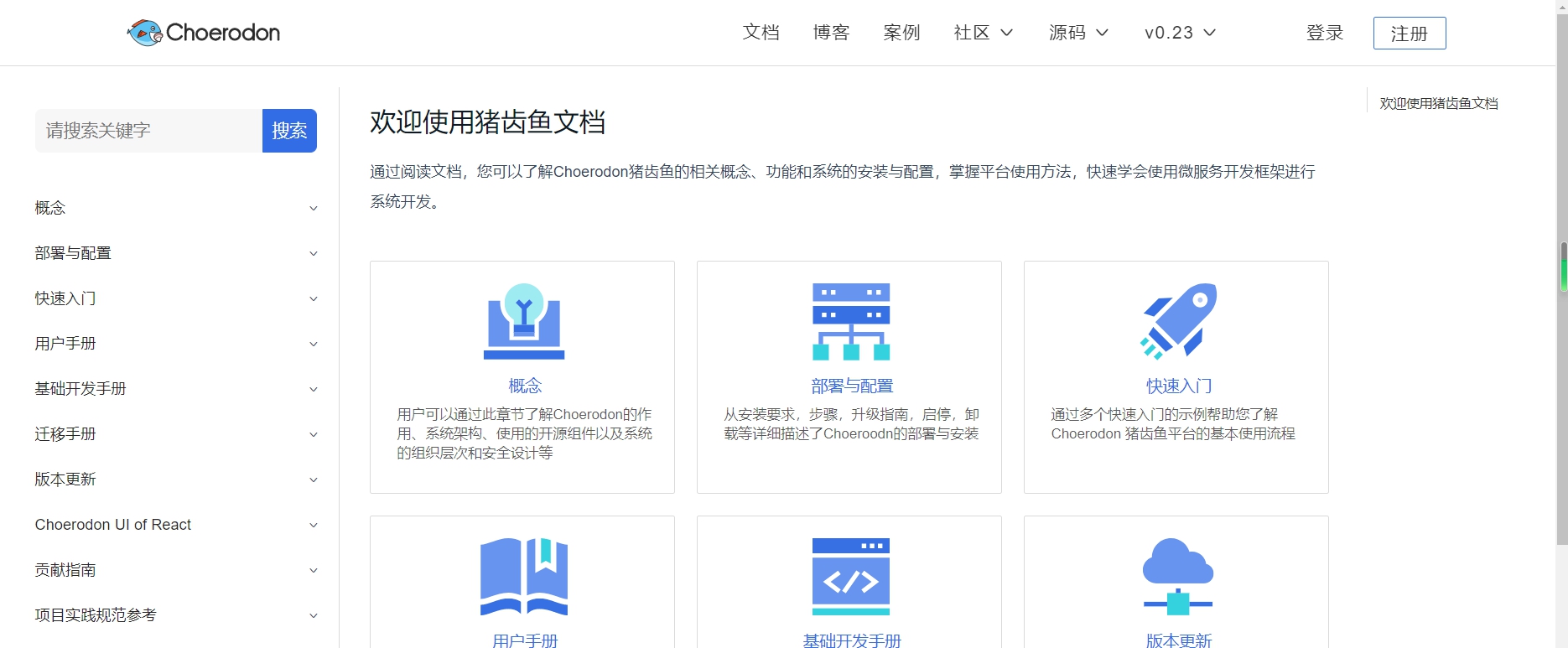Expand the 部署与配置 sidebar chevron

coord(314,254)
